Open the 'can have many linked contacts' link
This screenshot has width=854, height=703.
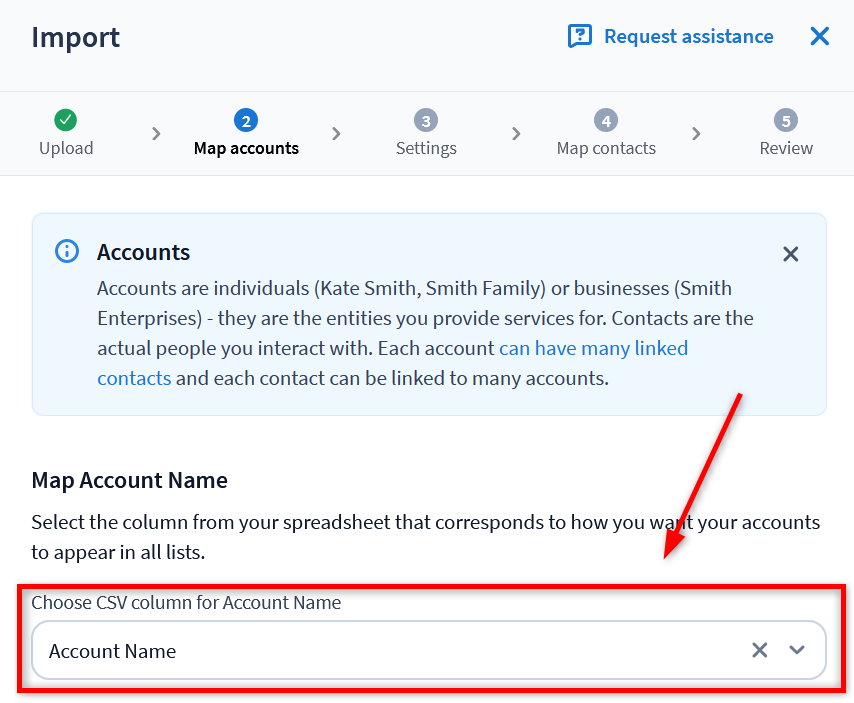[x=593, y=349]
